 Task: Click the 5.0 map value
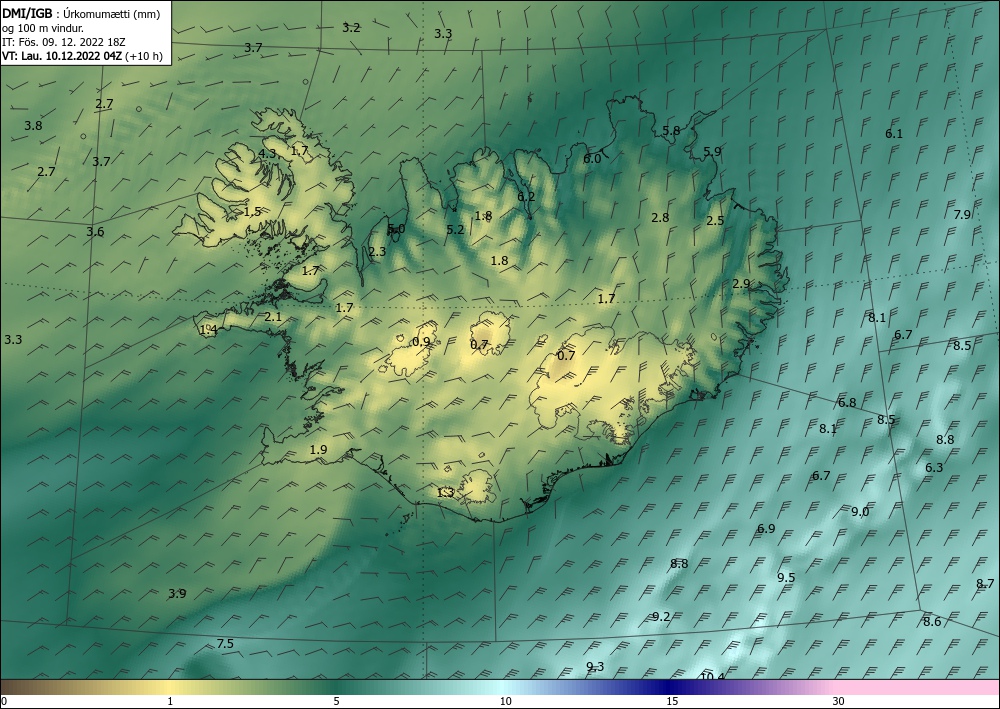click(397, 229)
